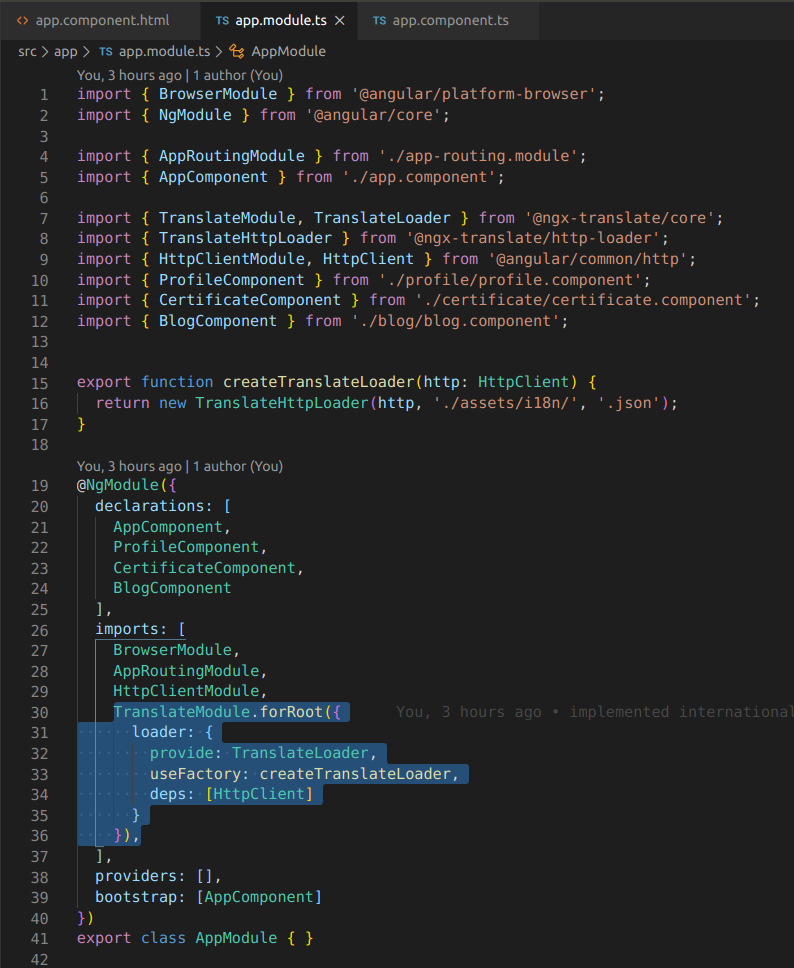Click the @NgModule decorator on line 19
794x968 pixels.
117,485
